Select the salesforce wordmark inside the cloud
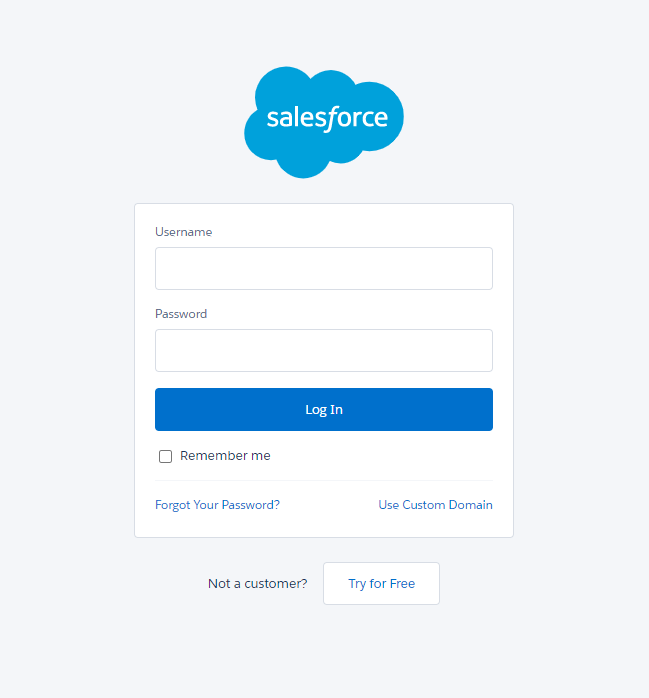 pos(327,118)
